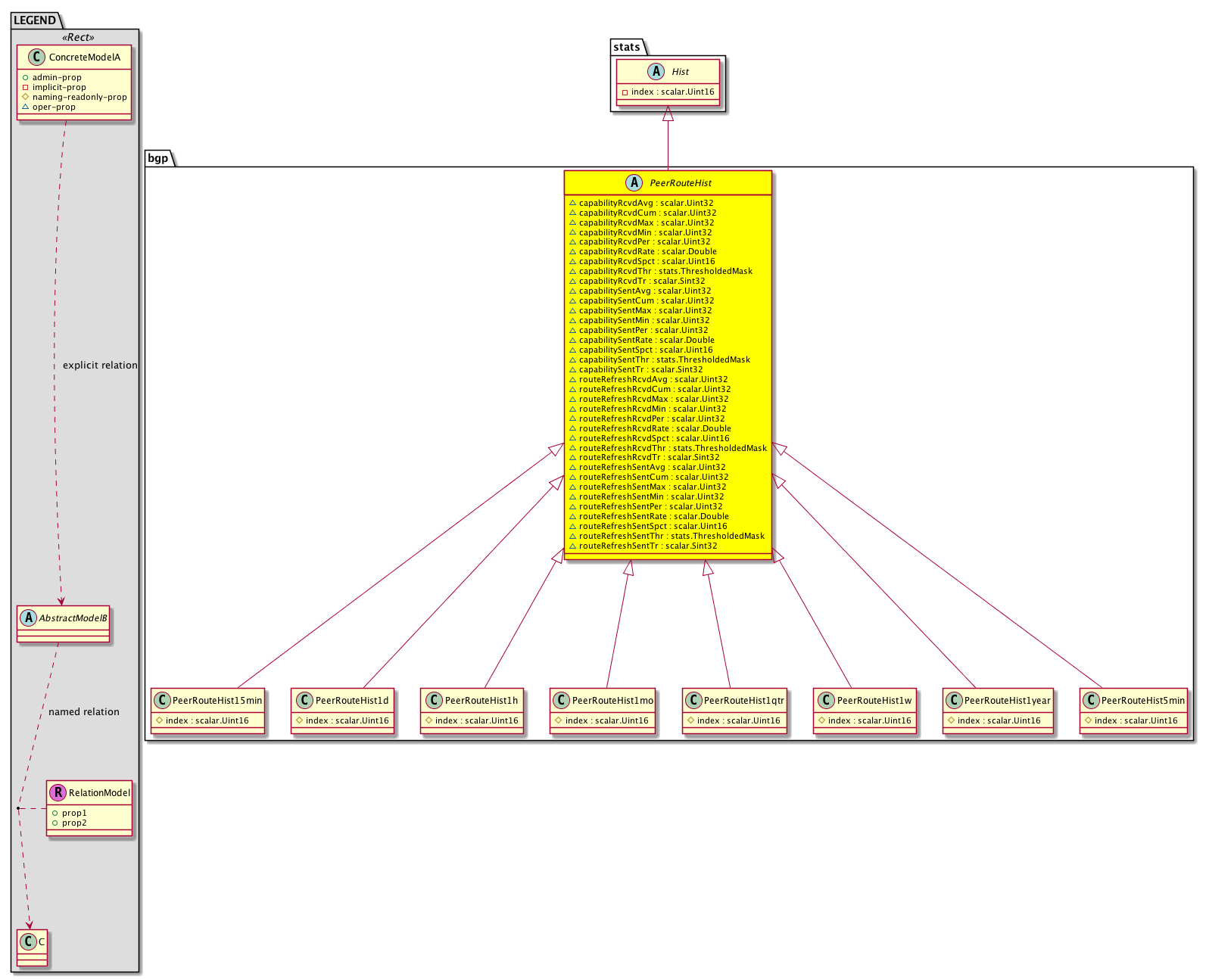Screen dimensions: 1209x980
Task: Click the 'C' icon of PeerRouteHist15min
Action: coord(161,700)
